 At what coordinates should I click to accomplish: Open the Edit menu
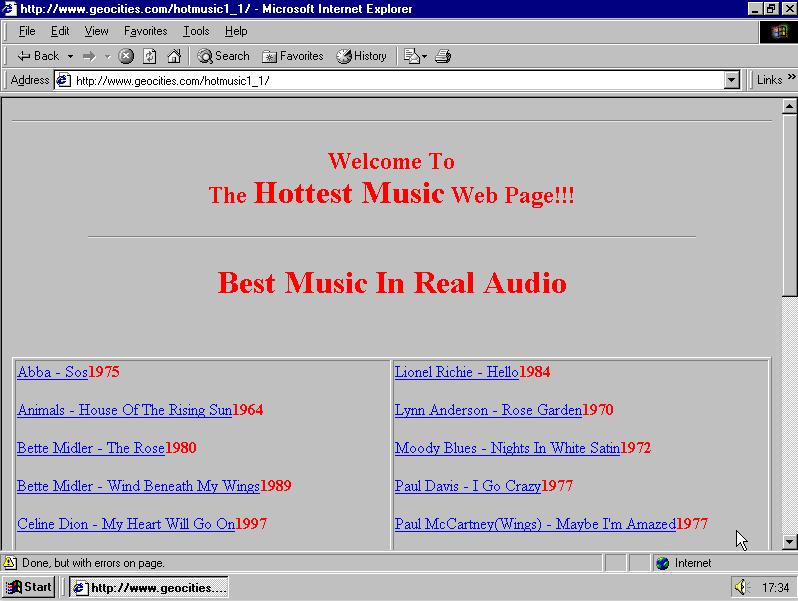click(60, 31)
